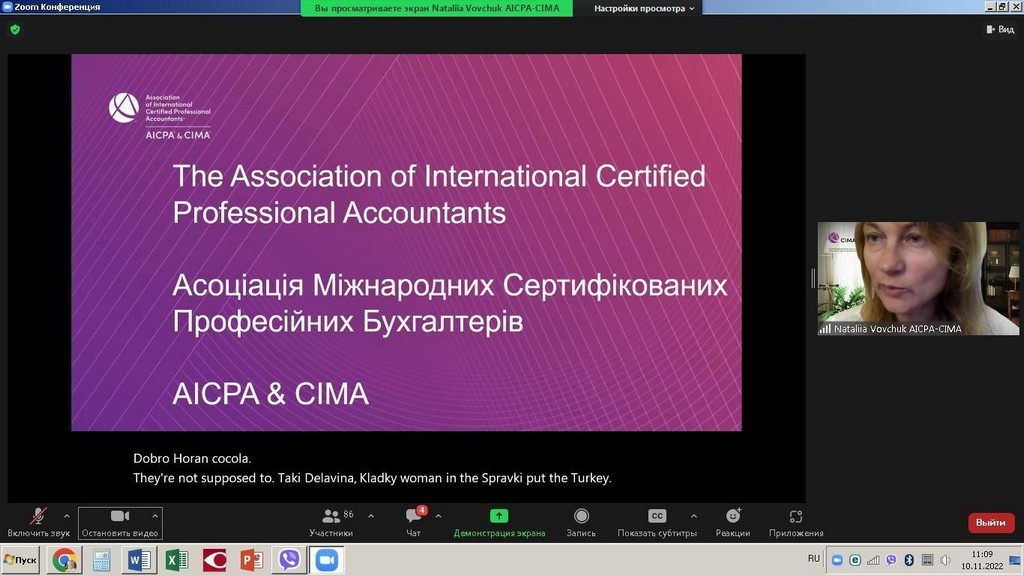Open the Приложения apps panel
Image resolution: width=1024 pixels, height=576 pixels.
pyautogui.click(x=796, y=522)
